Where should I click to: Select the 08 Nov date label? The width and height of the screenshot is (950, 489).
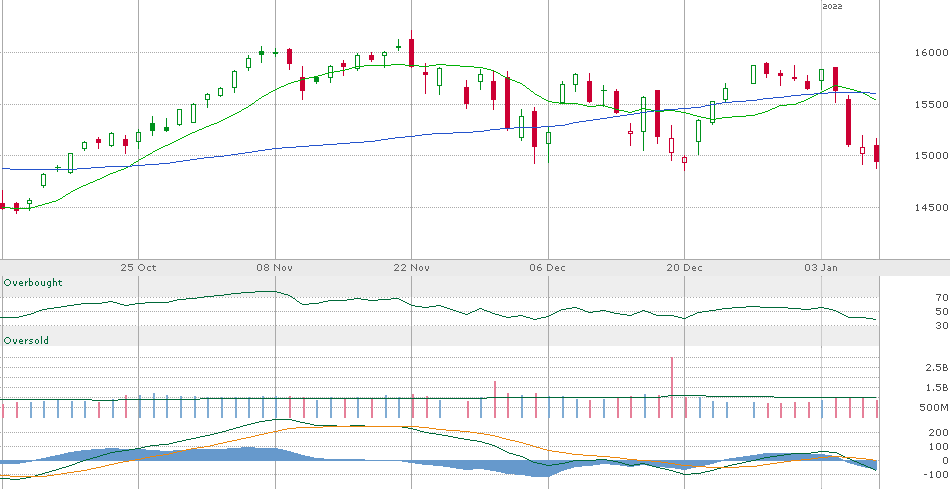(x=275, y=267)
